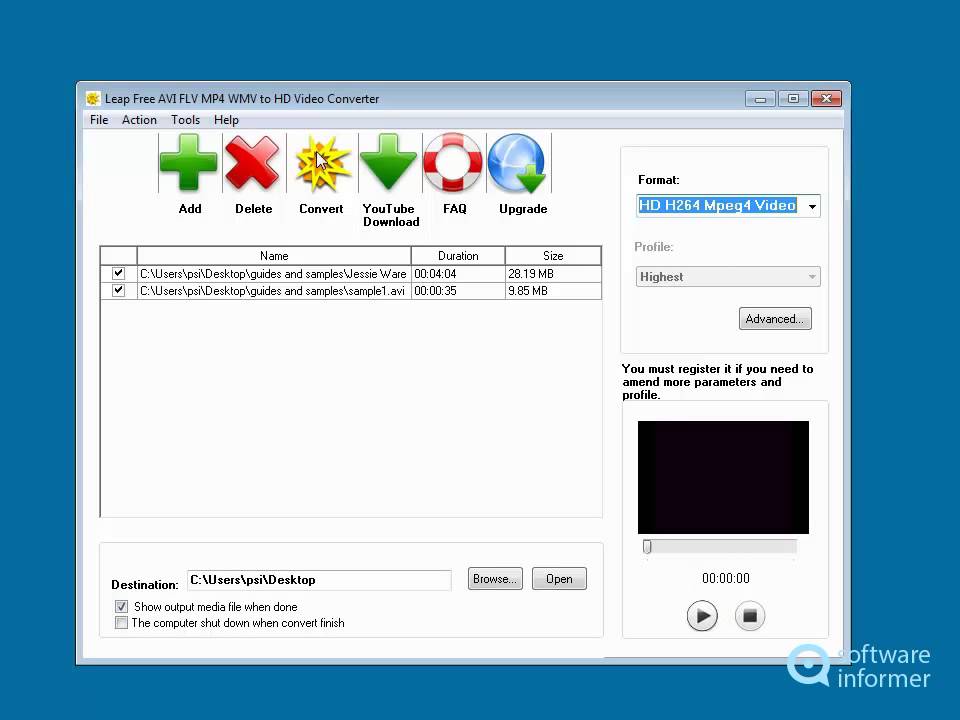Image resolution: width=960 pixels, height=720 pixels.
Task: Click Browse... to choose destination folder
Action: (495, 579)
